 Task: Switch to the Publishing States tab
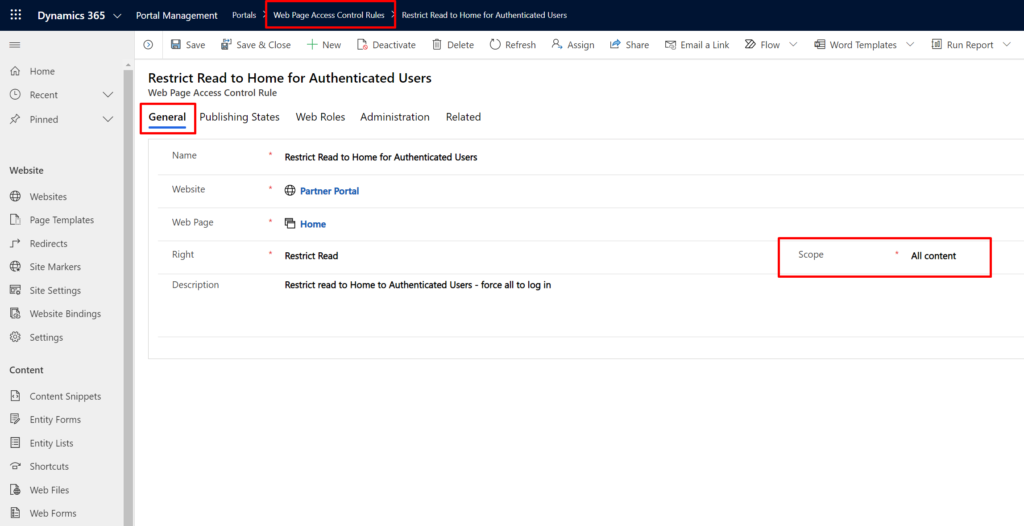click(240, 117)
